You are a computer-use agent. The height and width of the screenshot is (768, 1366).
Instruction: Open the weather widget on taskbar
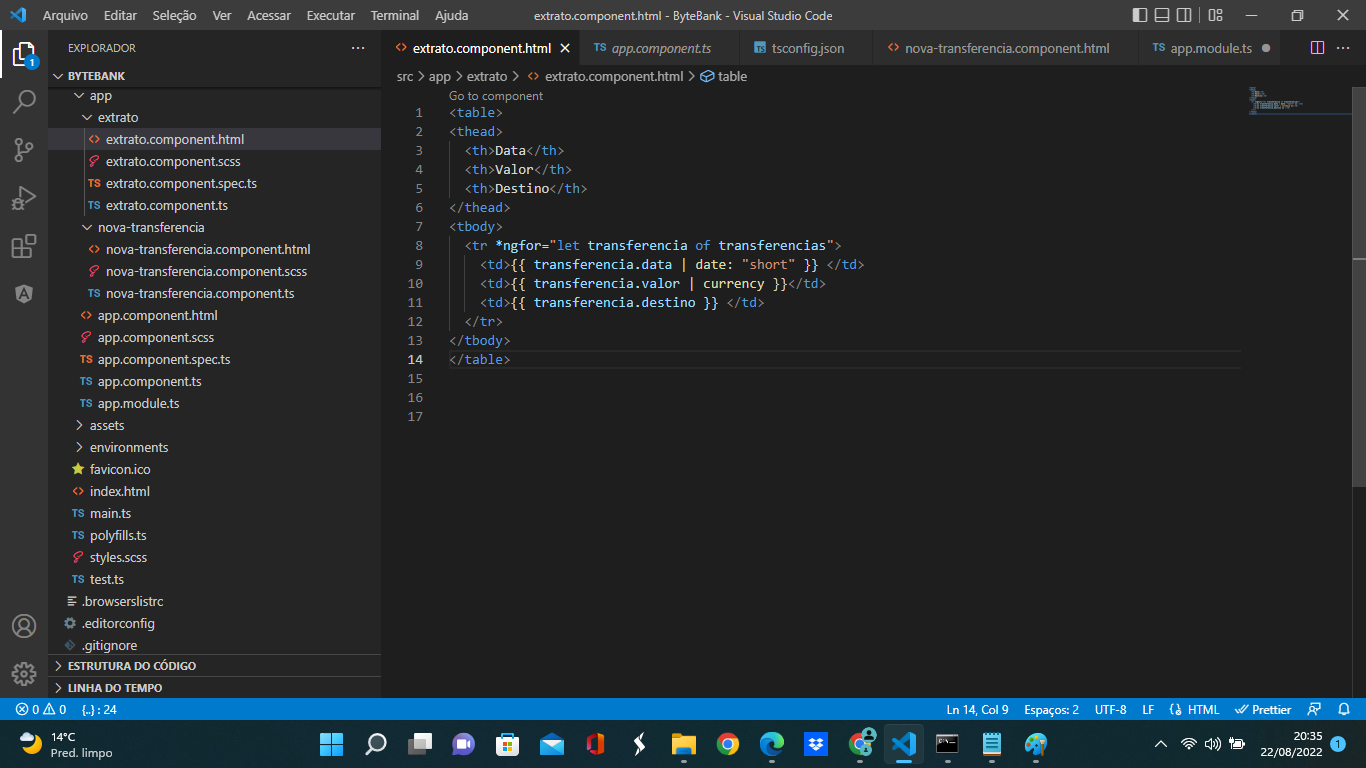click(68, 744)
